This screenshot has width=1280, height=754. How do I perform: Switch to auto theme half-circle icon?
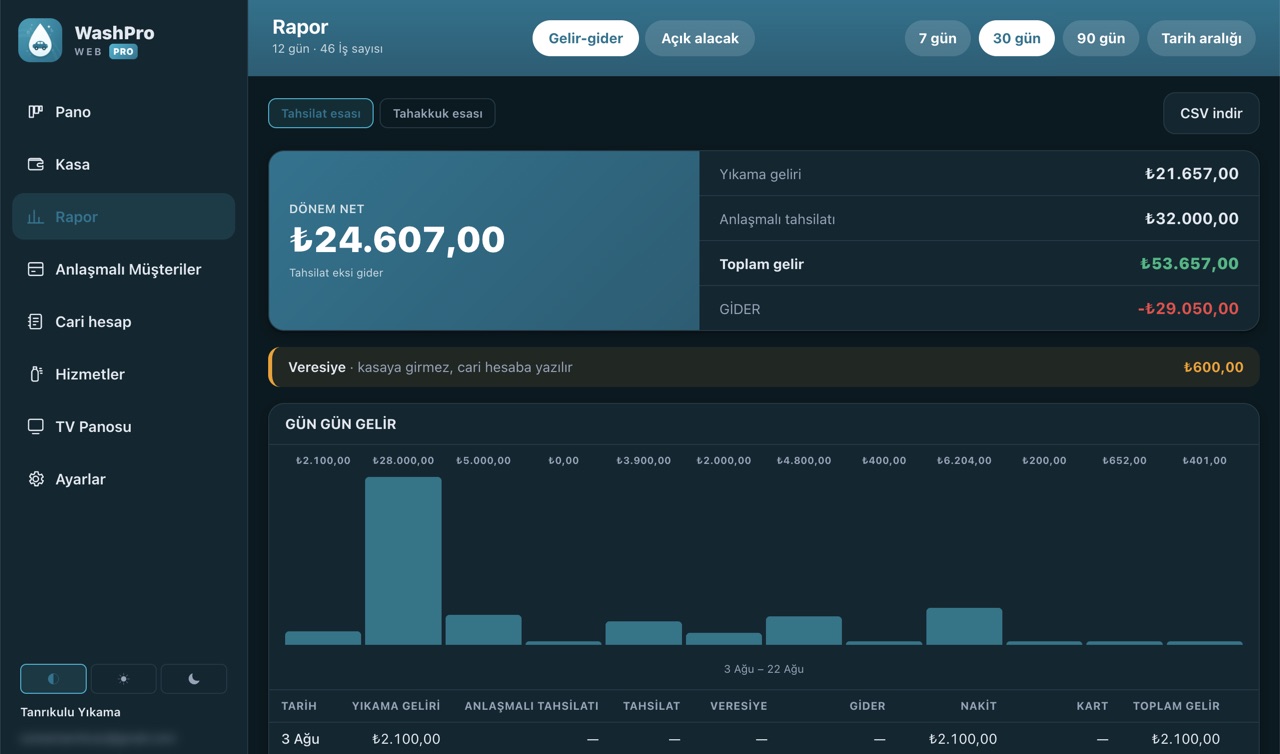point(53,679)
